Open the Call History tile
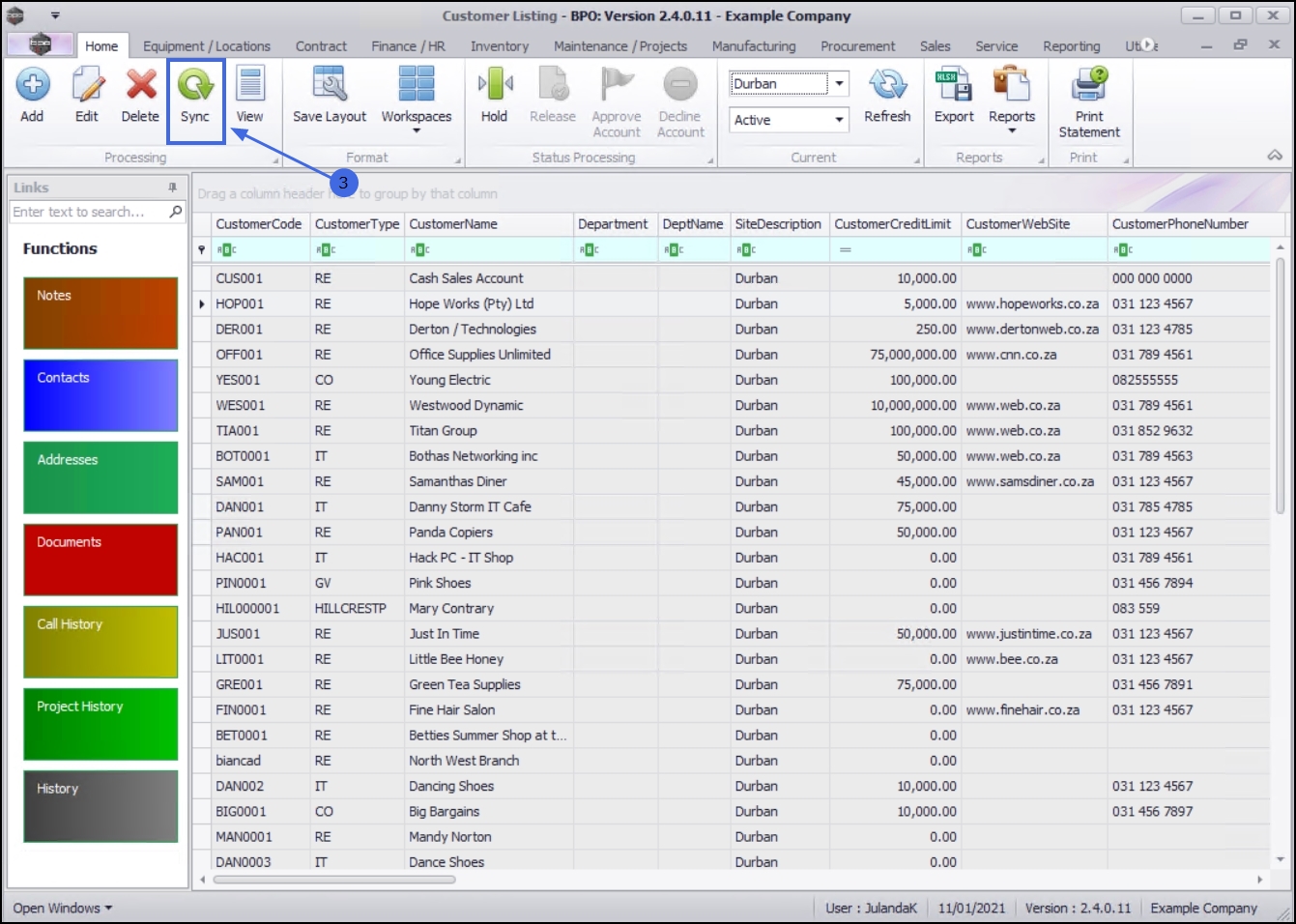The width and height of the screenshot is (1296, 924). (101, 642)
